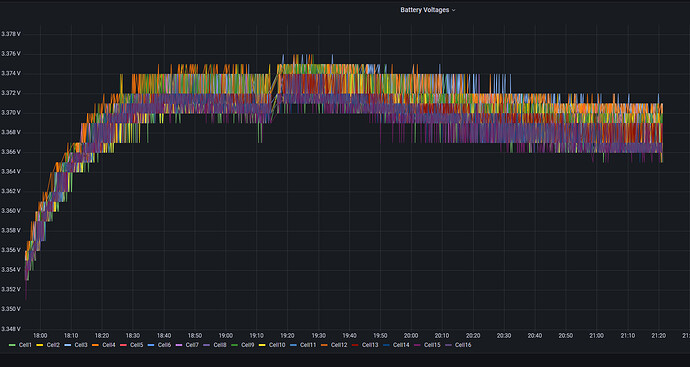The image size is (690, 367).
Task: Open the Cell13 dark red color swatch
Action: click(356, 345)
